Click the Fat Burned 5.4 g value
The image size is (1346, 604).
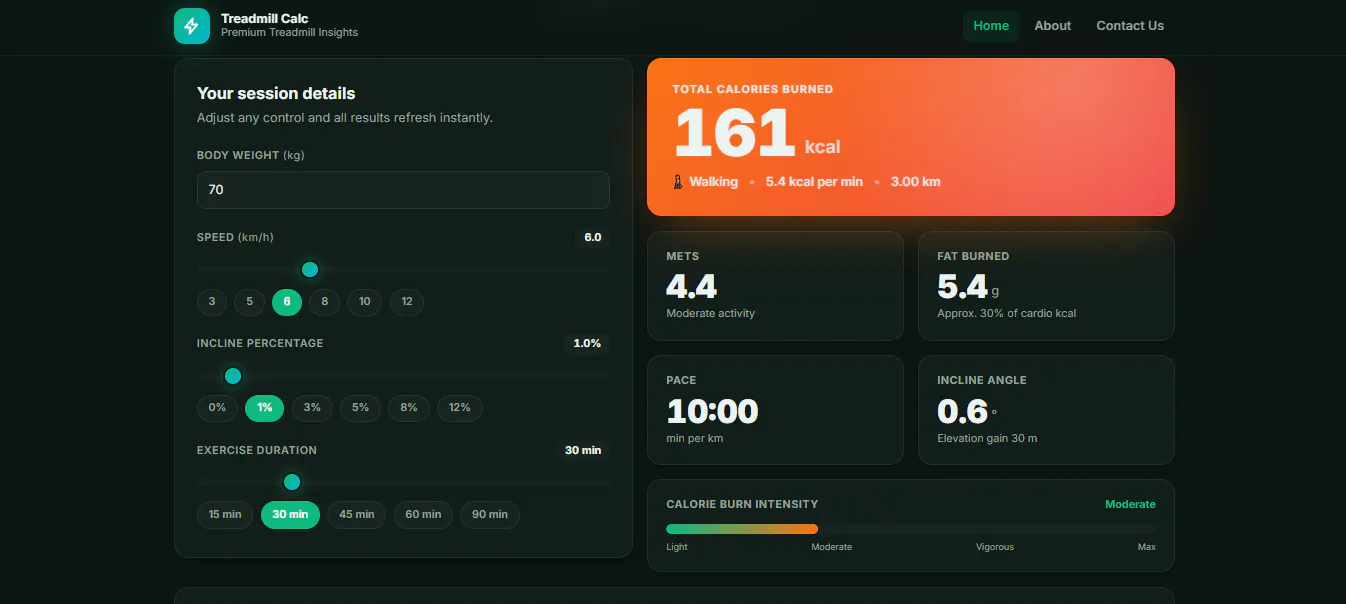click(967, 287)
